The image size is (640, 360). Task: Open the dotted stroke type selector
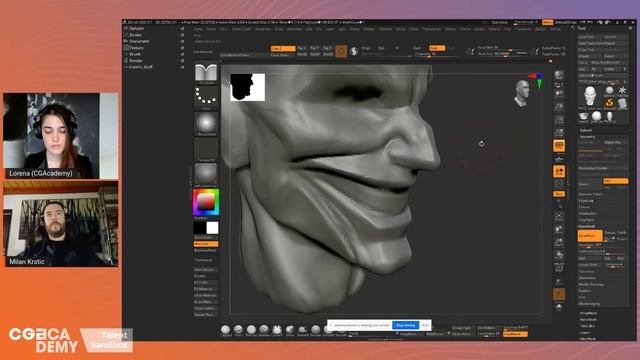206,97
